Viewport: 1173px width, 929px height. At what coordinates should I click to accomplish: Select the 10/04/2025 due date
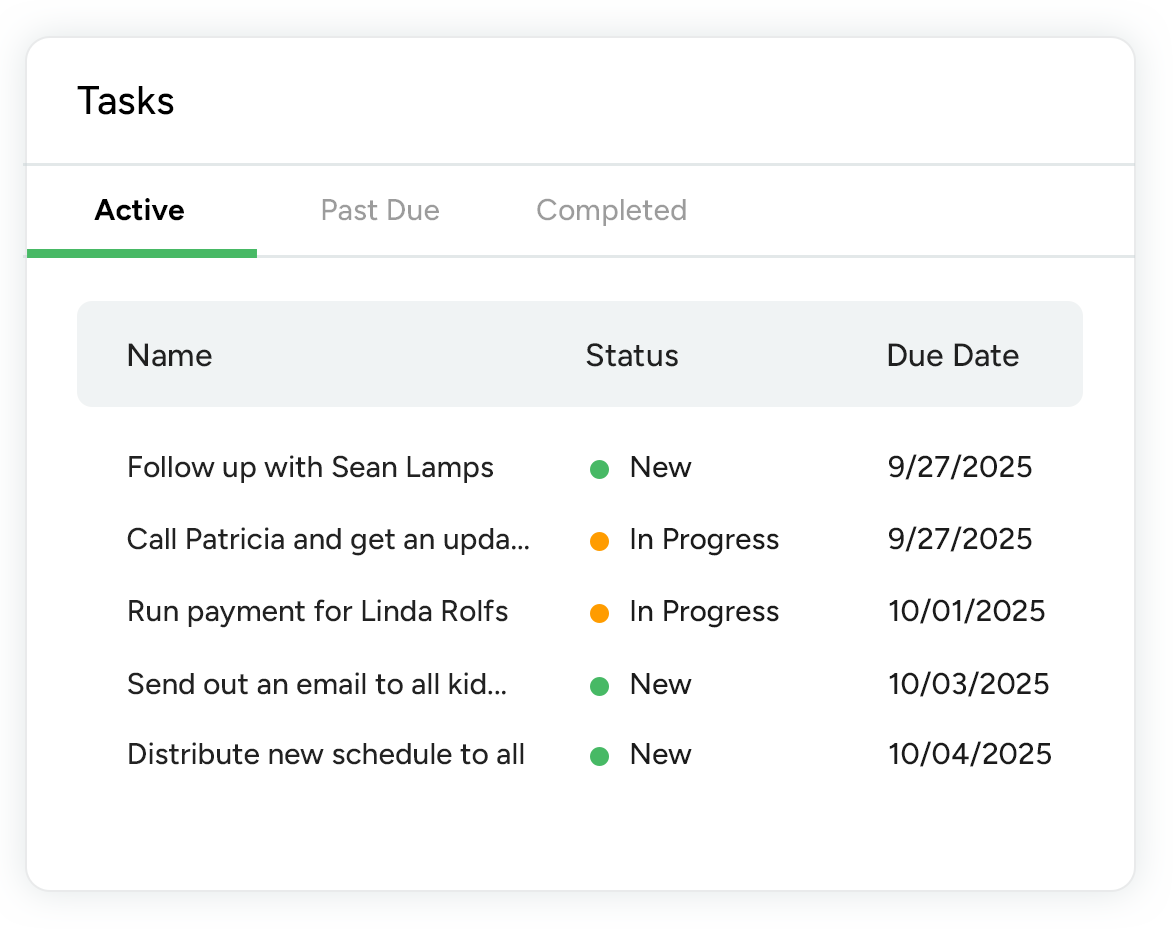969,755
